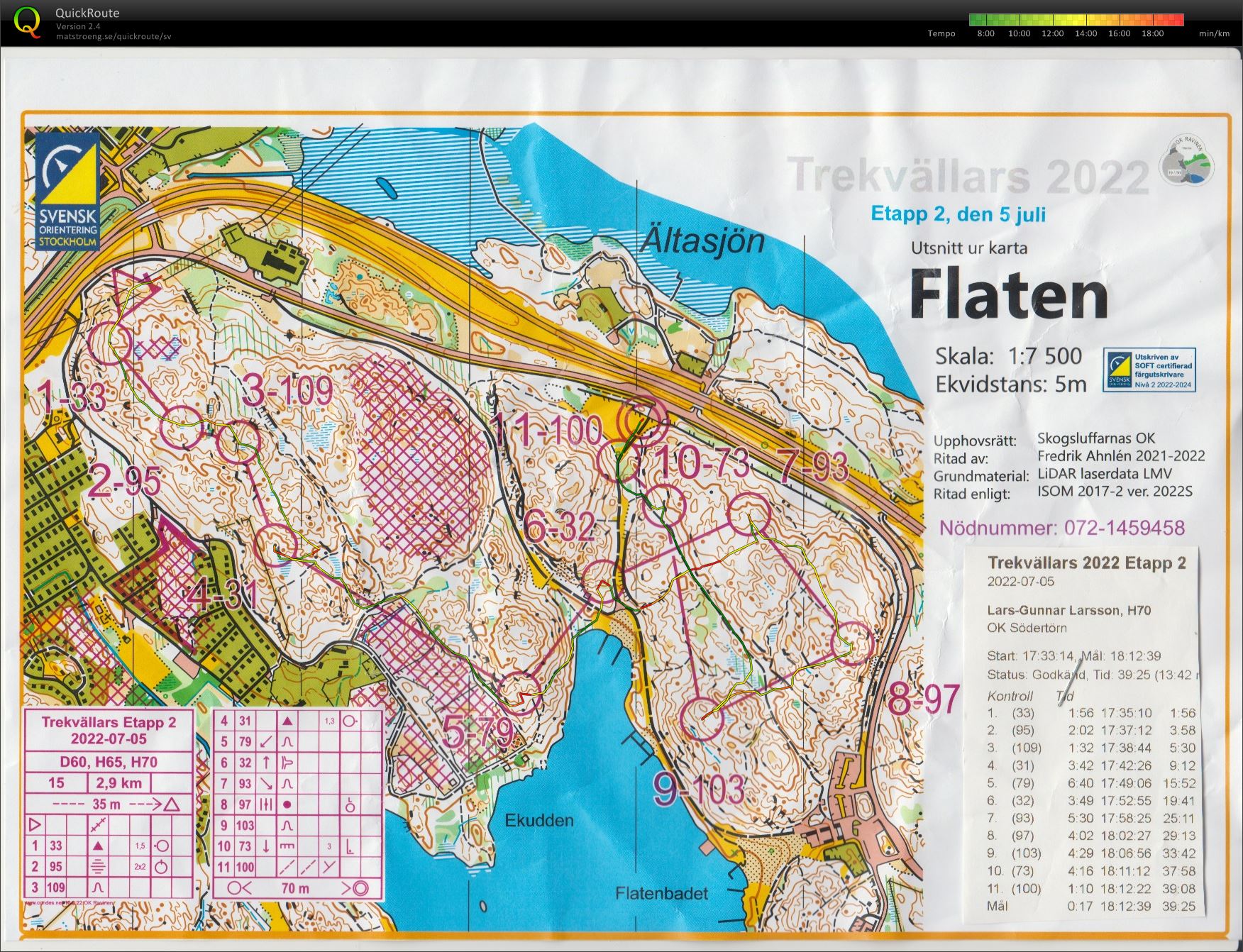Click the SOFT certifierad färgutskrivare badge

(x=1149, y=370)
